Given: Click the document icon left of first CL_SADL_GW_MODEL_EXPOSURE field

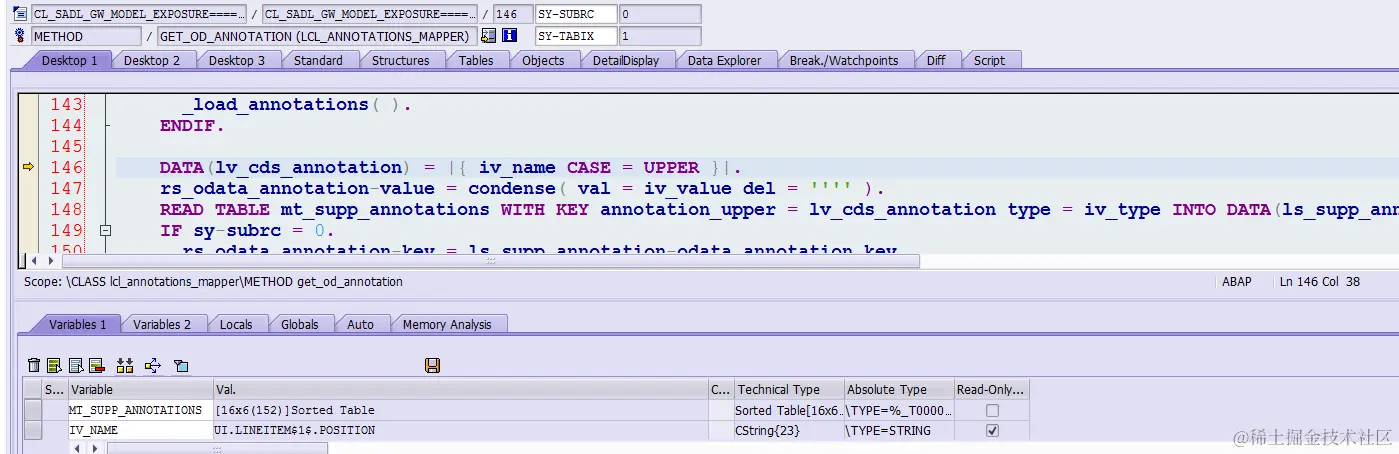Looking at the screenshot, I should [x=21, y=14].
